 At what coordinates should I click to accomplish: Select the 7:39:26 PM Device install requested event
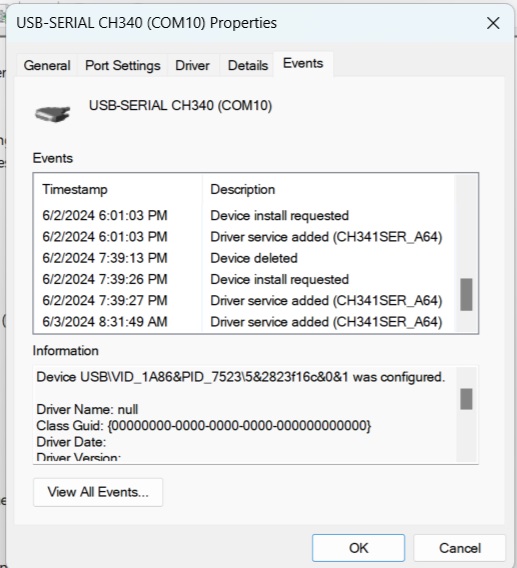point(243,279)
